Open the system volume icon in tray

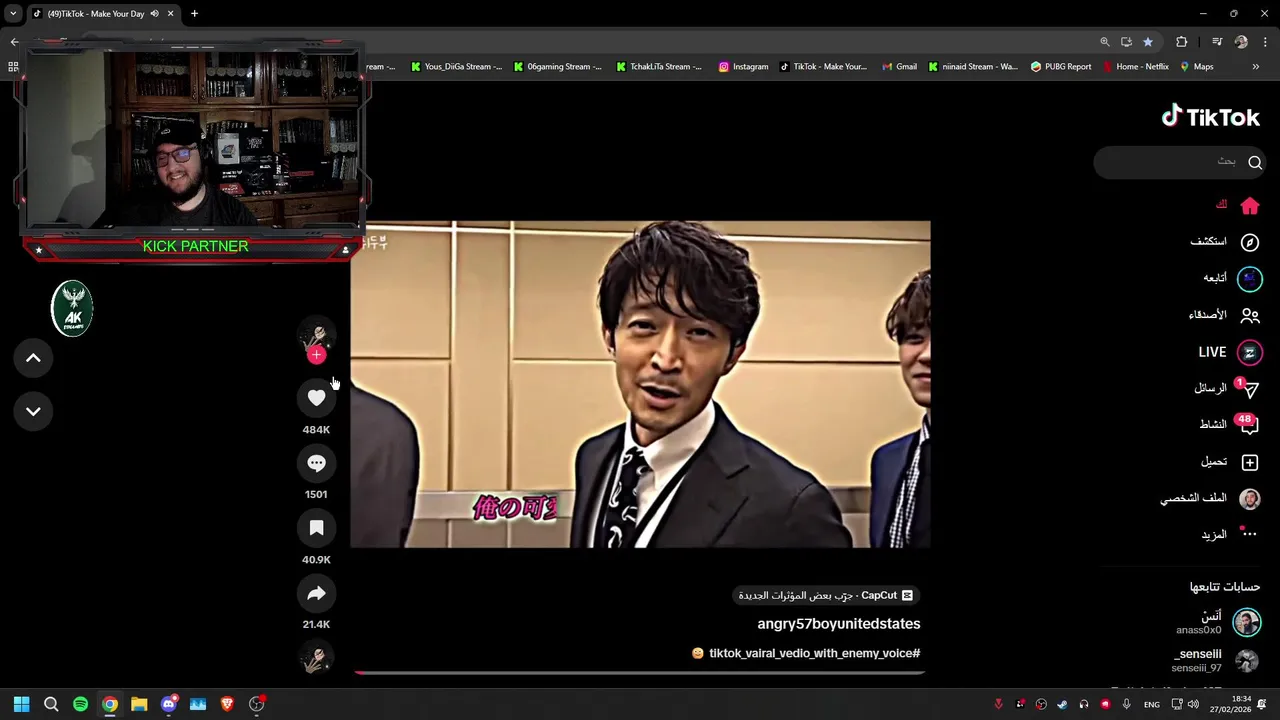(1193, 704)
